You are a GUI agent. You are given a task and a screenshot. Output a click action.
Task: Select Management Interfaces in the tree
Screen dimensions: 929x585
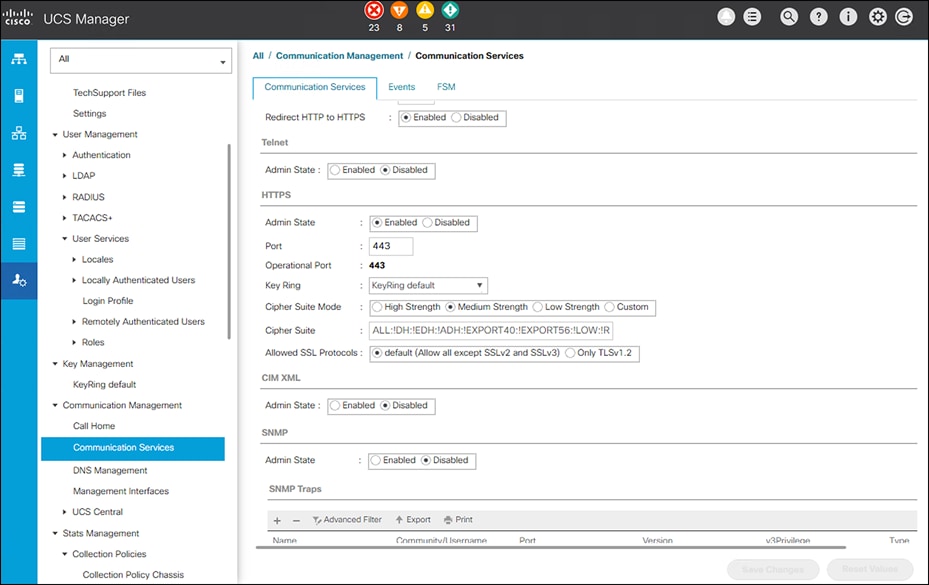[121, 491]
